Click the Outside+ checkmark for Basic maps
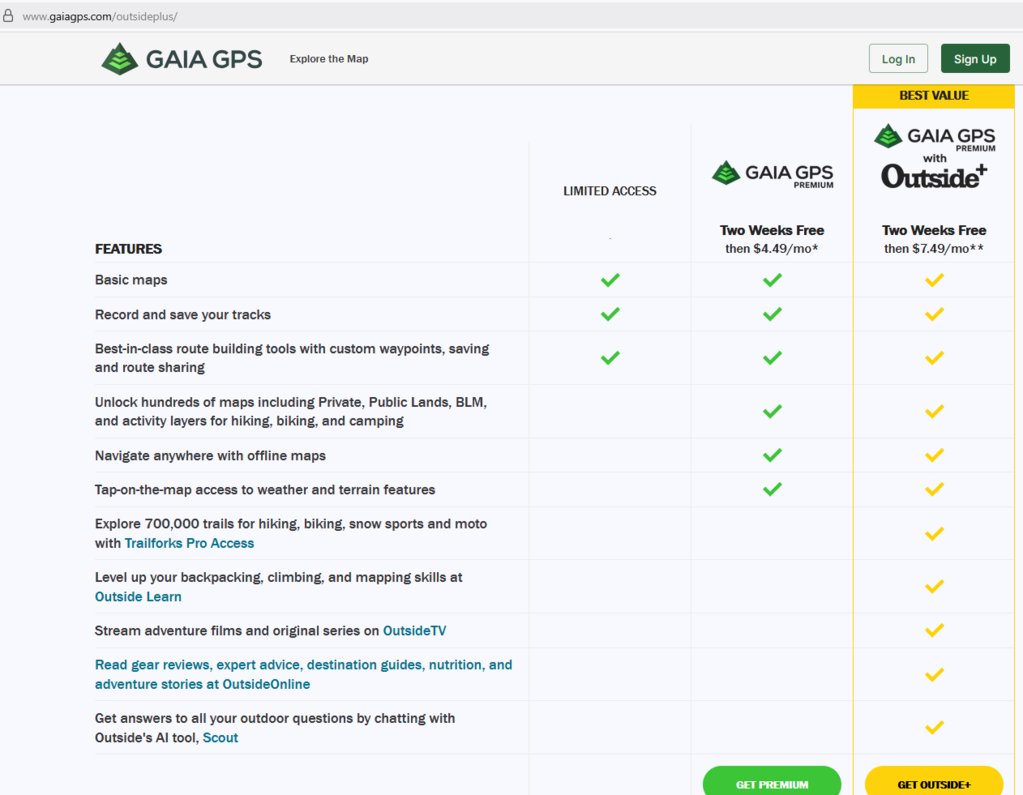This screenshot has width=1023, height=795. pyautogui.click(x=934, y=280)
